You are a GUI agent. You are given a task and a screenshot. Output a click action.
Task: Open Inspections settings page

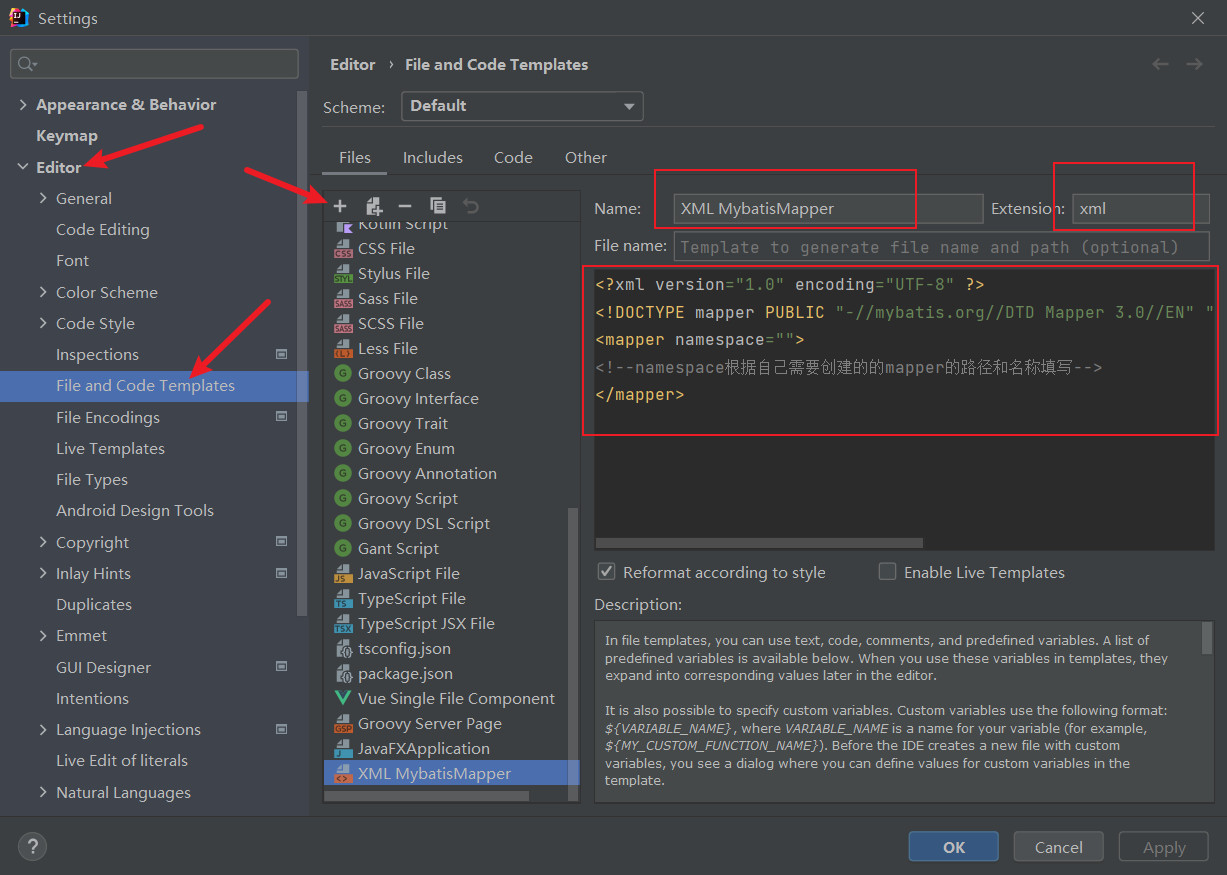tap(97, 355)
